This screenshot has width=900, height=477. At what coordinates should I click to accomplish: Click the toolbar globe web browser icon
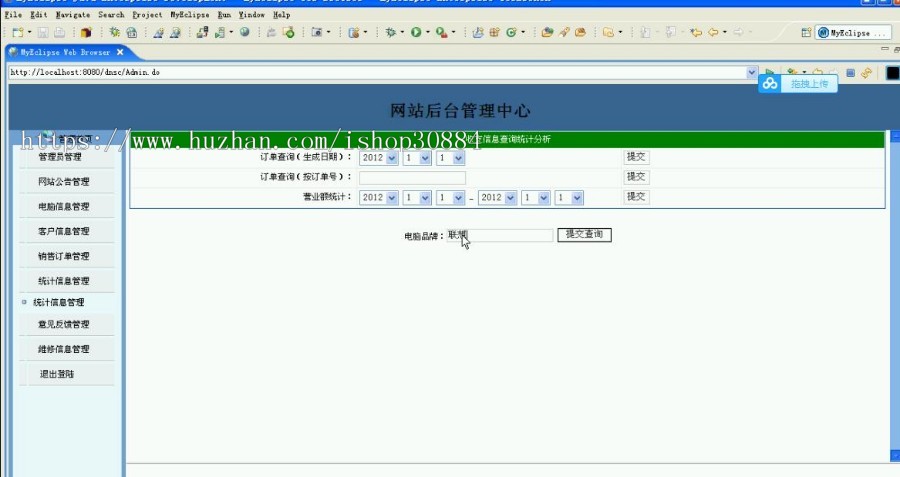click(245, 32)
